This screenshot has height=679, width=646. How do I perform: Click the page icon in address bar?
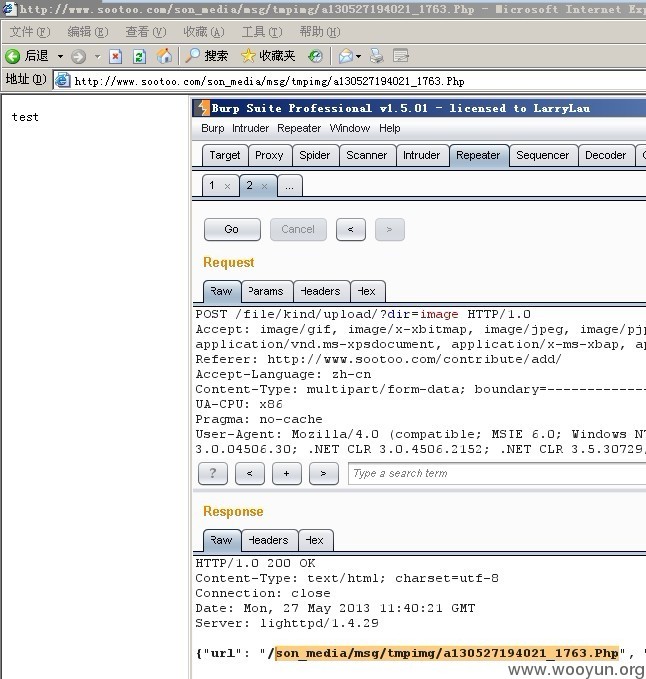point(63,80)
